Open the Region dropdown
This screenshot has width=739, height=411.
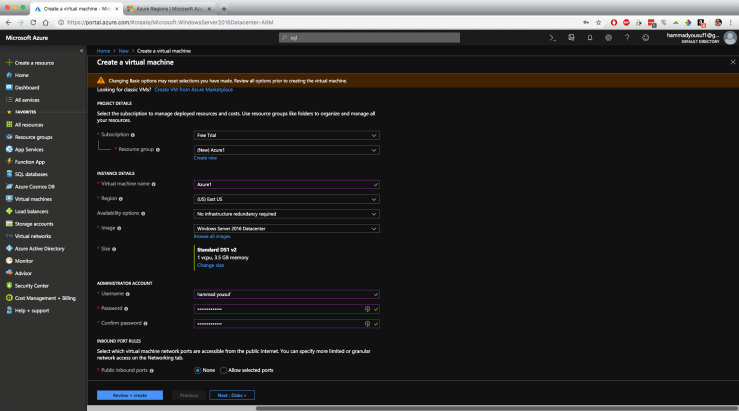287,199
